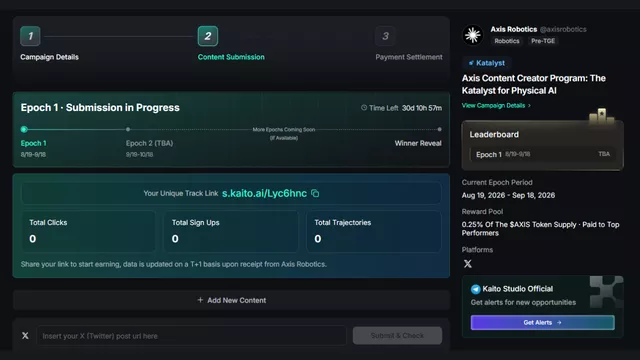This screenshot has width=640, height=360.
Task: Click the X icon beside the URL field
Action: click(25, 336)
